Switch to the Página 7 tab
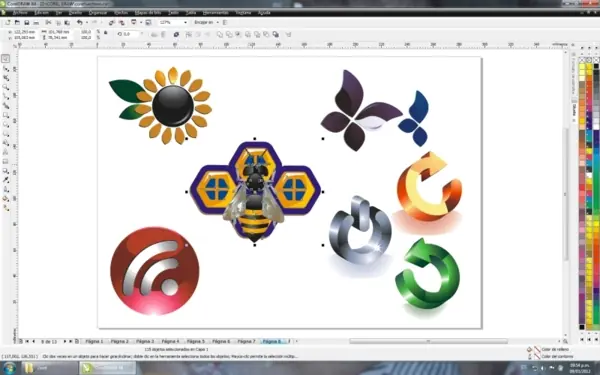The height and width of the screenshot is (375, 600). [246, 341]
